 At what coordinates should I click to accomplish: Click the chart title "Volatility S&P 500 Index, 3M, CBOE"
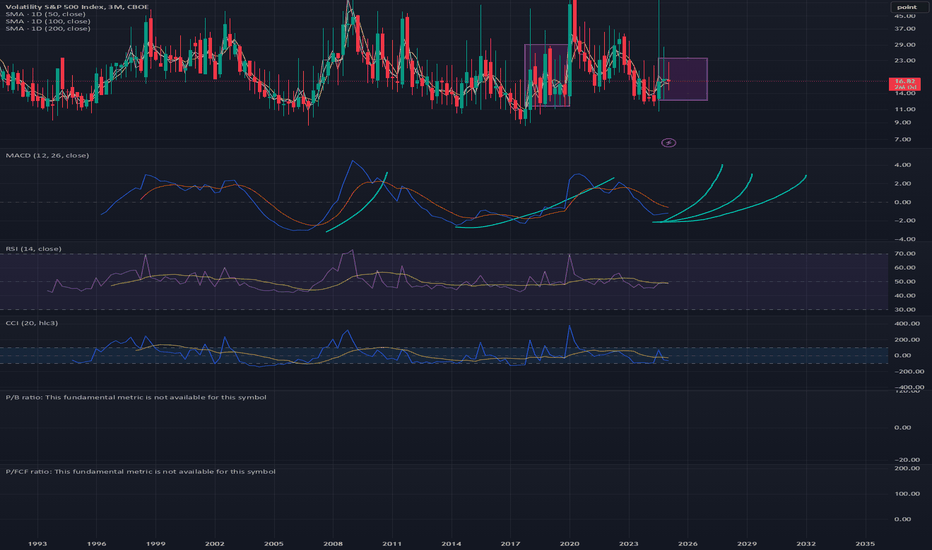click(x=77, y=7)
